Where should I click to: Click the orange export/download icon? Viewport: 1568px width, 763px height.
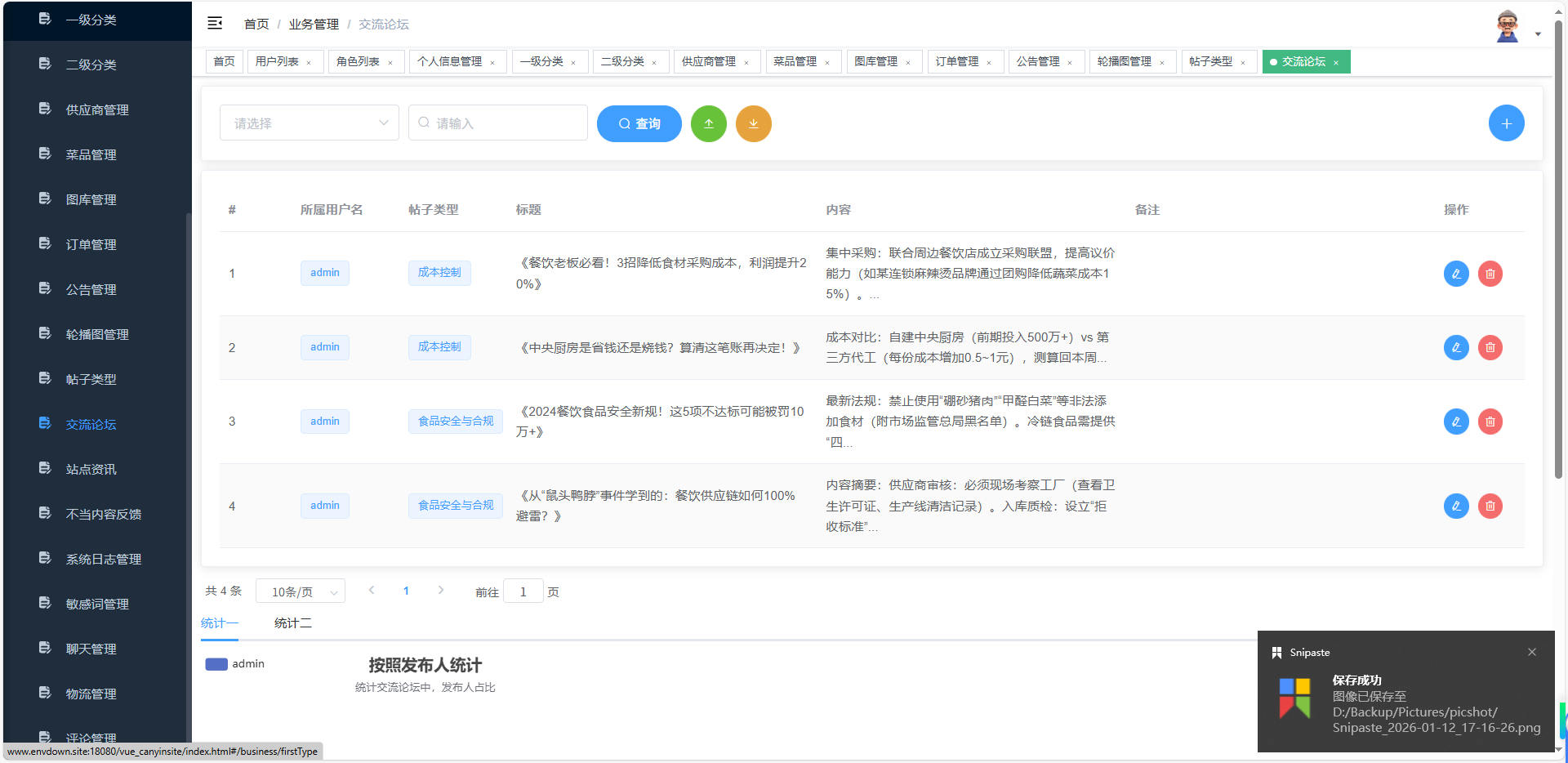[x=753, y=123]
